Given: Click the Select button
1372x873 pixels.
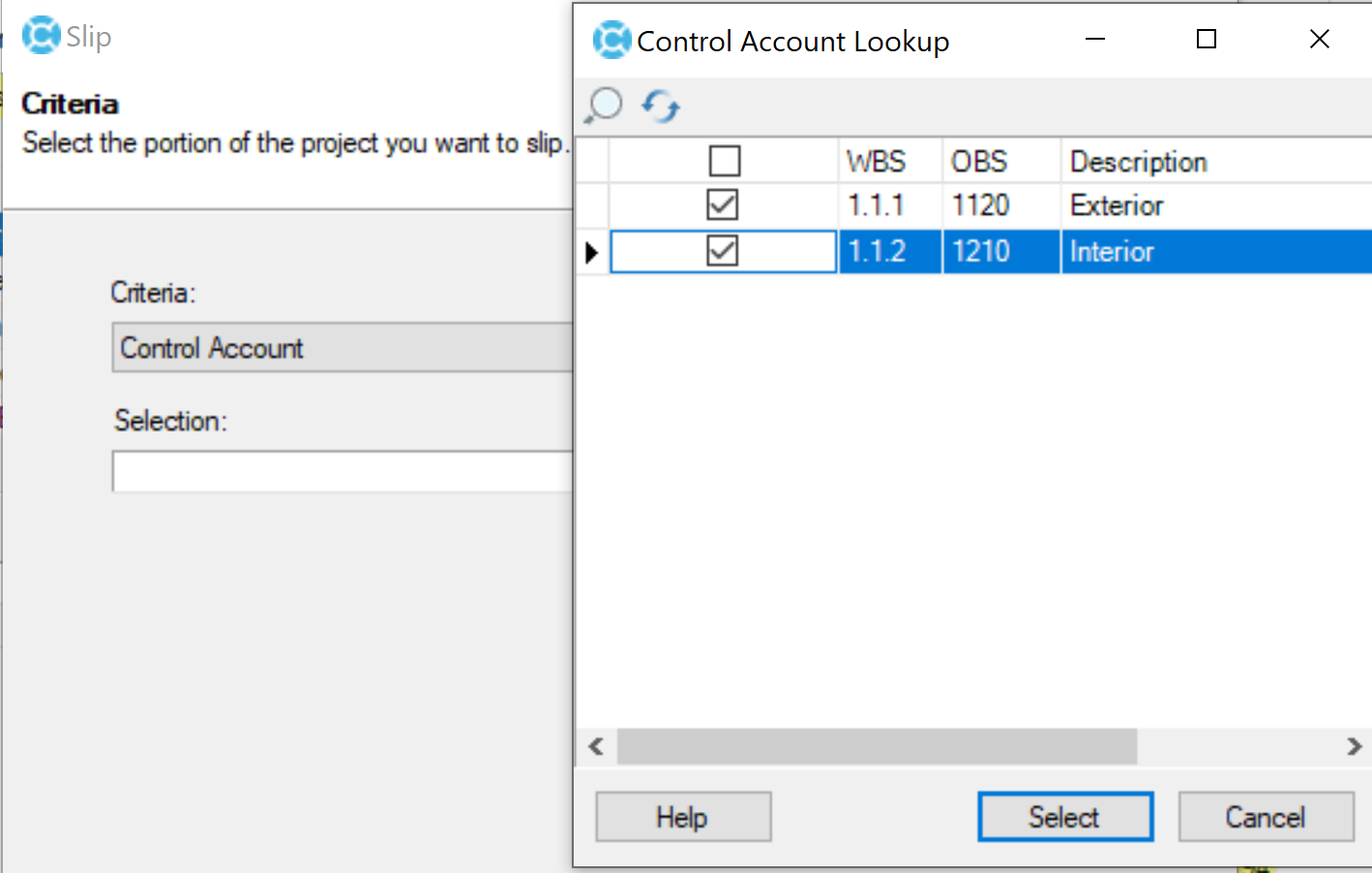Looking at the screenshot, I should click(1065, 817).
